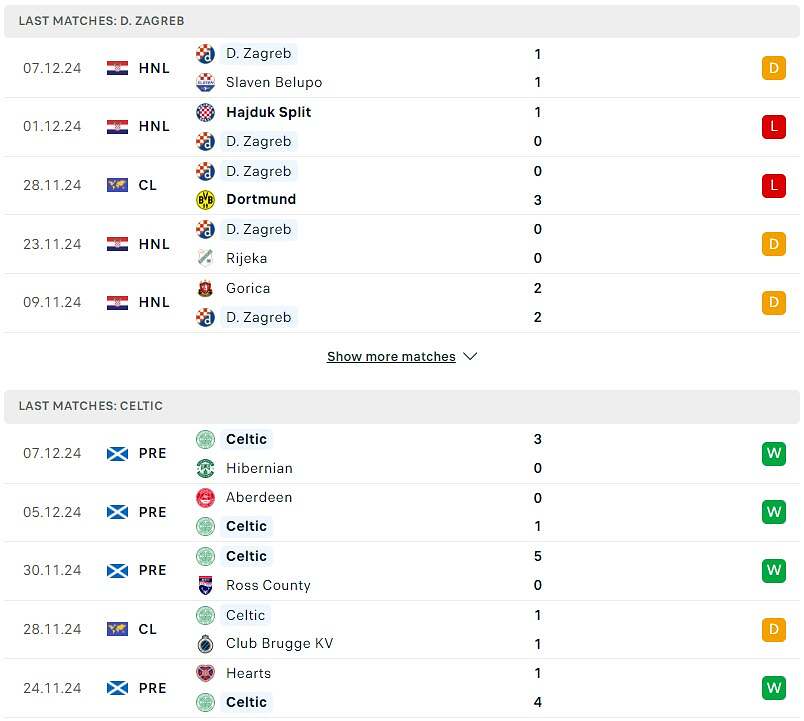This screenshot has width=804, height=721.
Task: Click the Dortmund club crest icon
Action: pyautogui.click(x=206, y=199)
